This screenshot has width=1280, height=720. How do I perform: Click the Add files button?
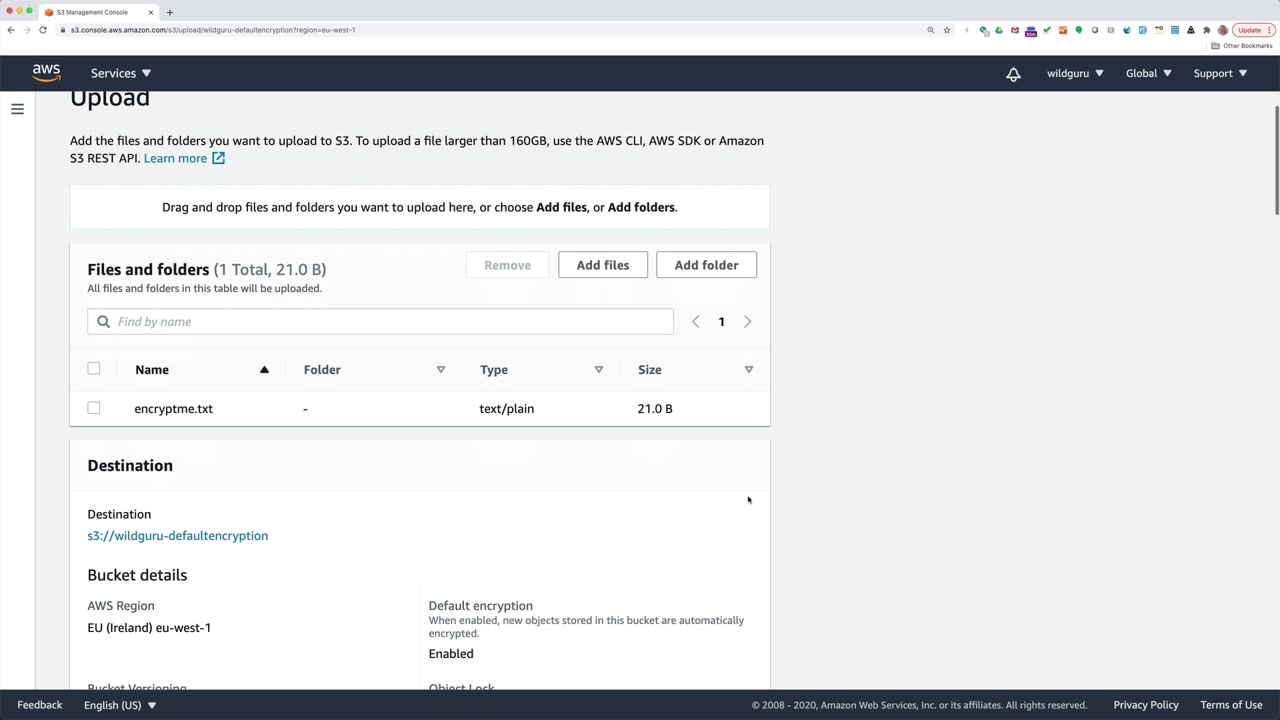(603, 265)
